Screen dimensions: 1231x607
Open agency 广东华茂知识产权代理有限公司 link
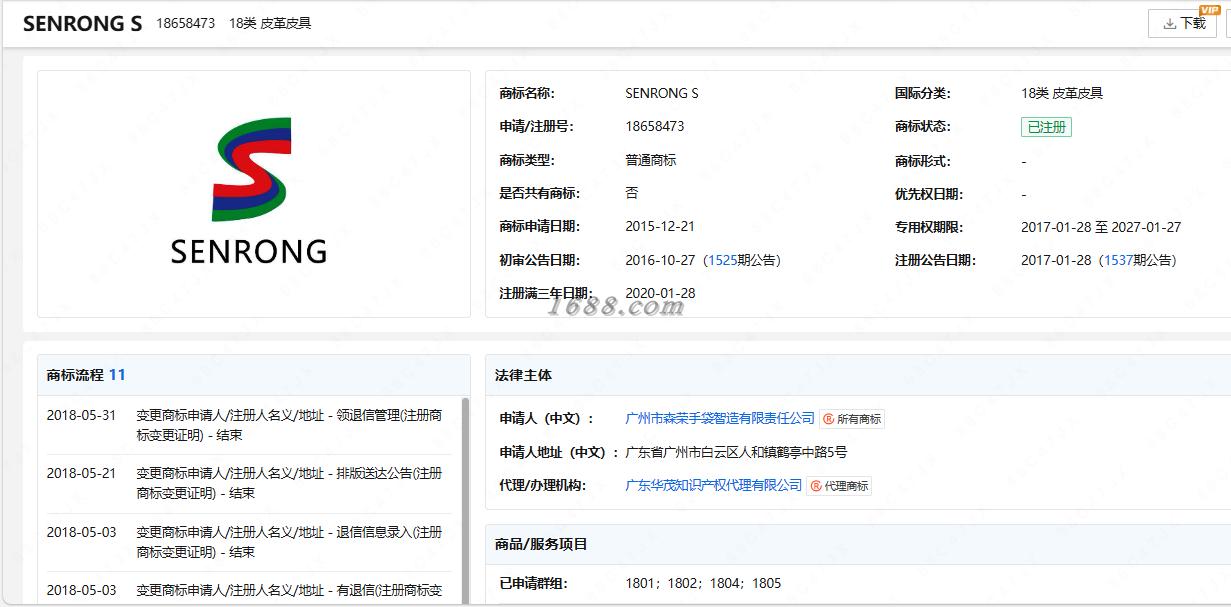tap(713, 485)
